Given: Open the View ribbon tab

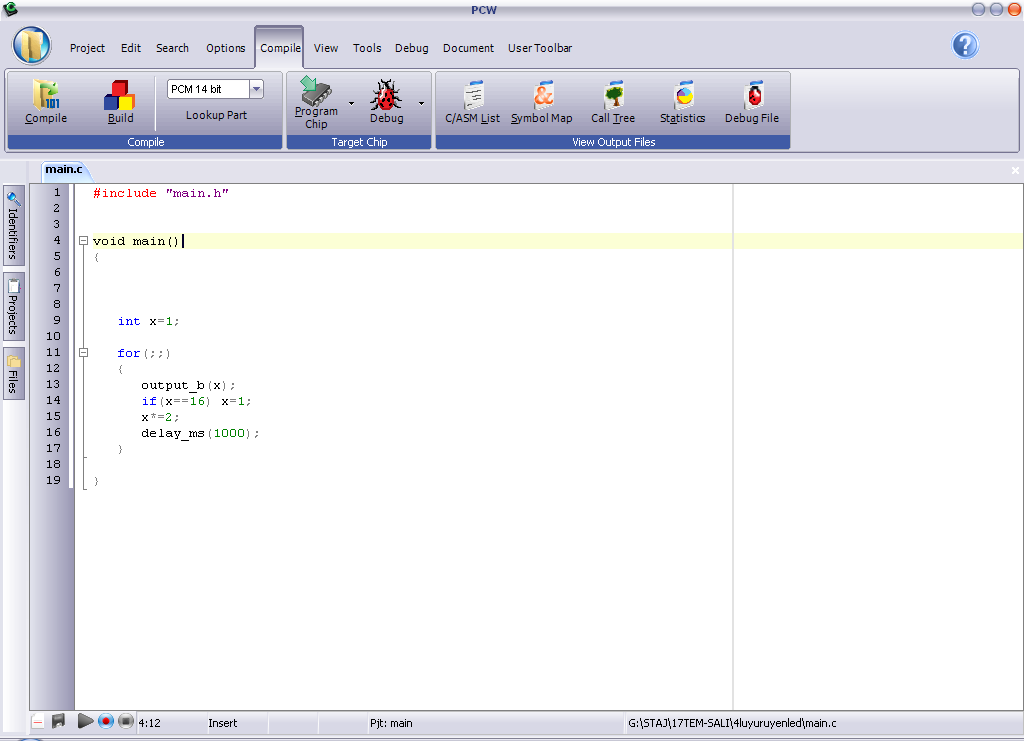Looking at the screenshot, I should (x=326, y=48).
